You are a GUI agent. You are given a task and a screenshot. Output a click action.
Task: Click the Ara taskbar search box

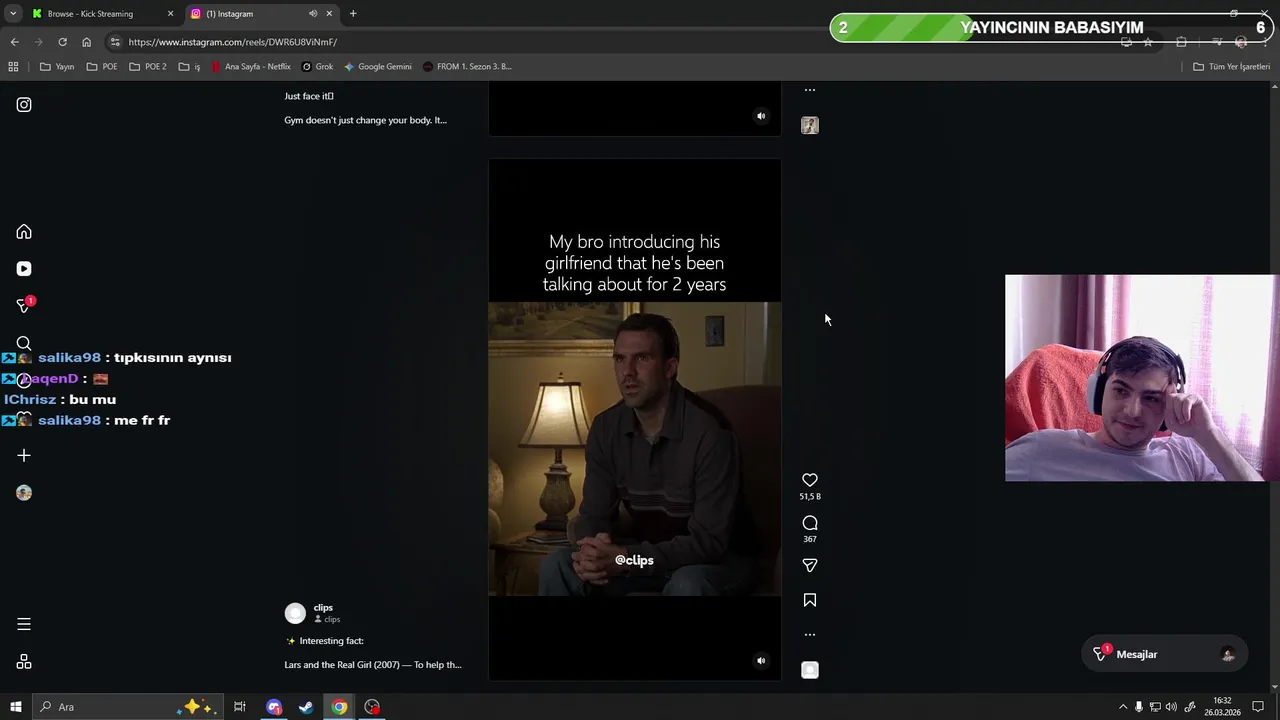(x=128, y=707)
